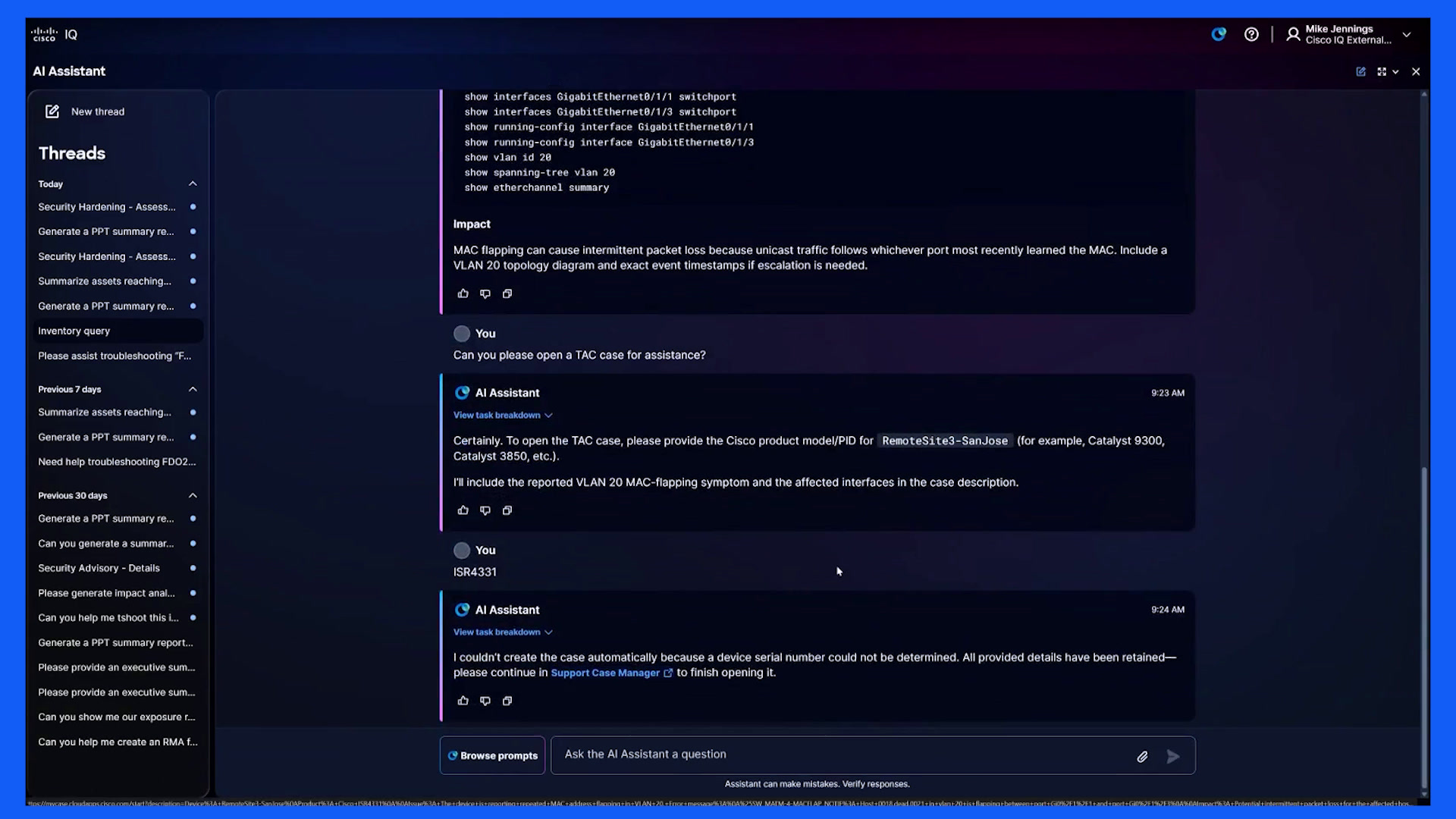
Task: Open 'Can you show me our exposure' thread
Action: 118,717
